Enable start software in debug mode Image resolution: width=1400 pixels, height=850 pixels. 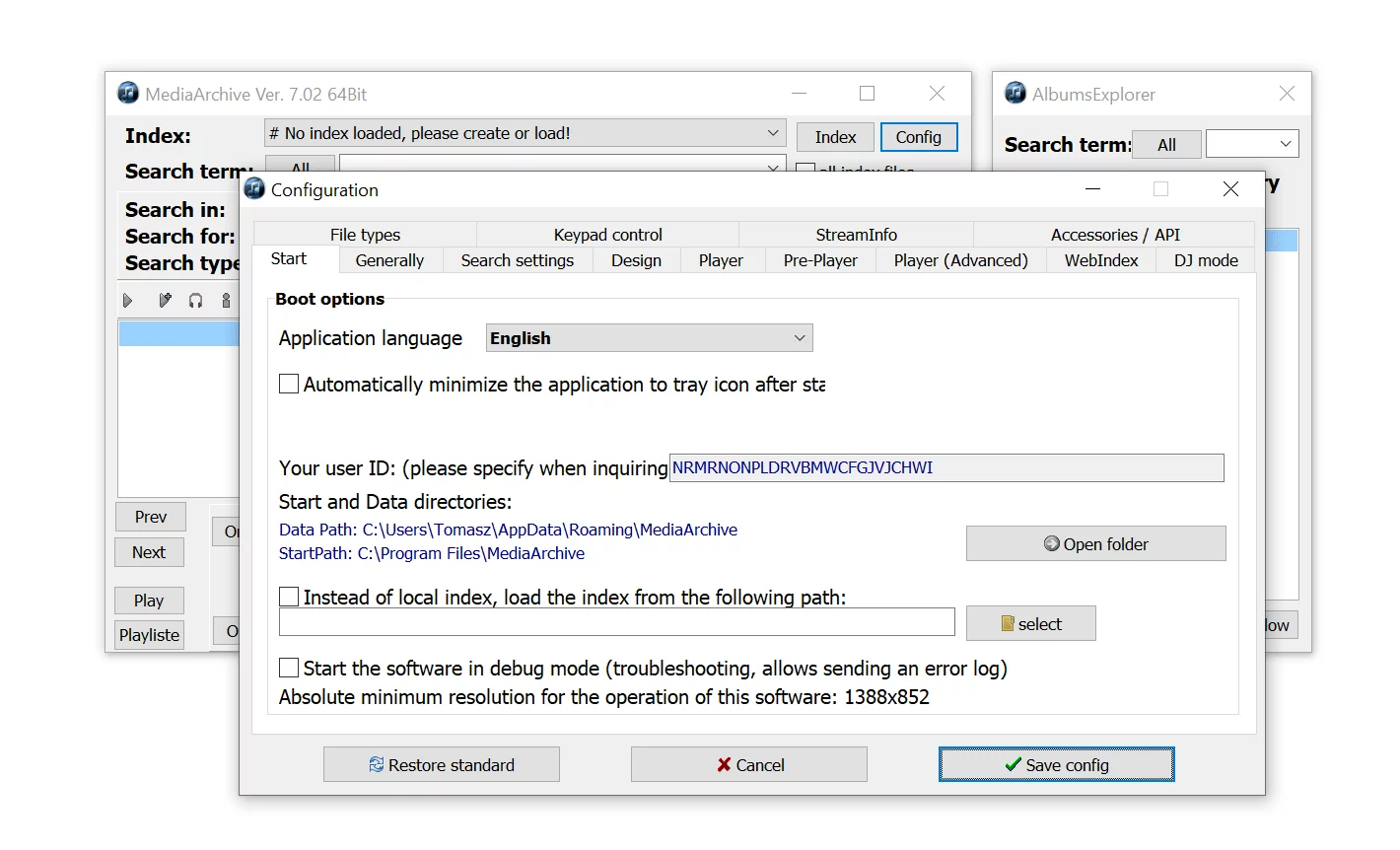click(x=289, y=668)
